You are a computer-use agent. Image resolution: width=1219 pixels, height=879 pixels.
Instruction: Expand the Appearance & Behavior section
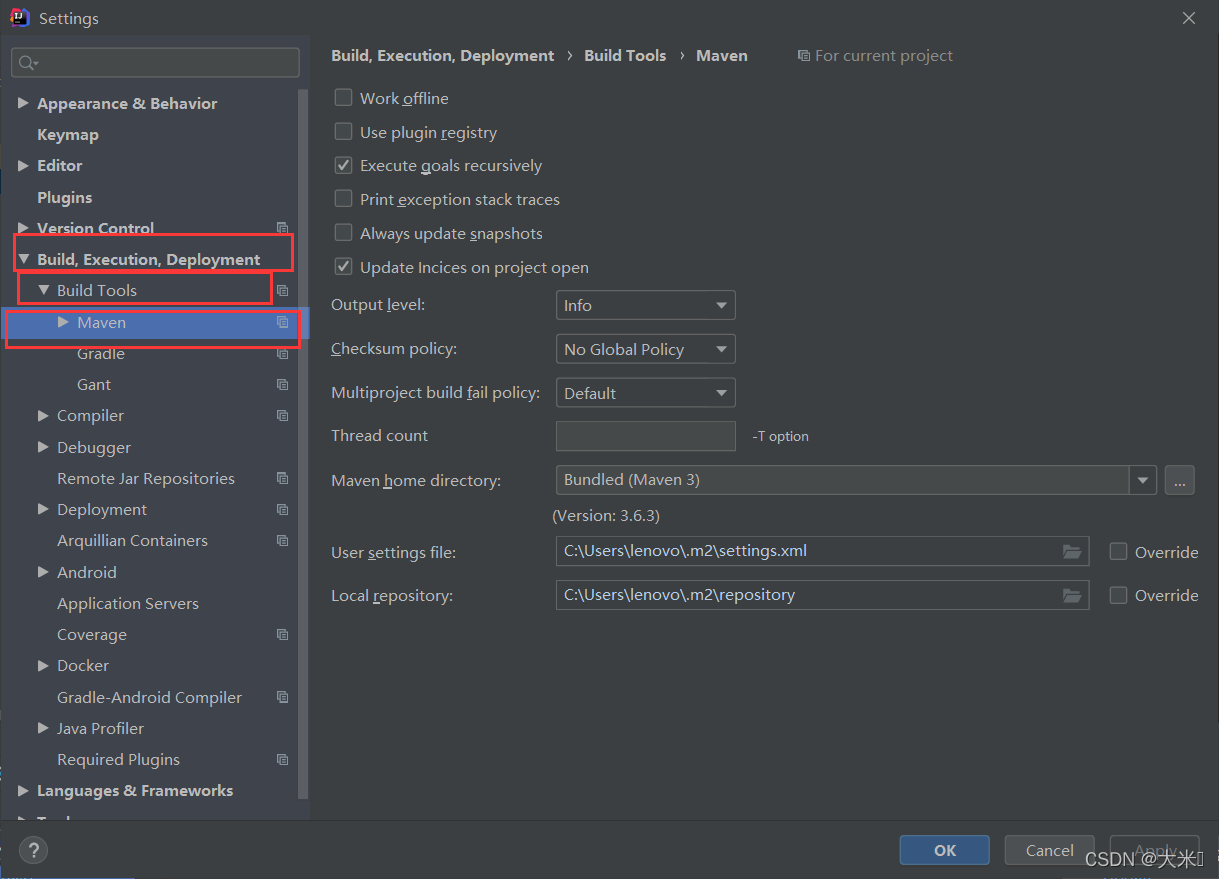[x=23, y=103]
